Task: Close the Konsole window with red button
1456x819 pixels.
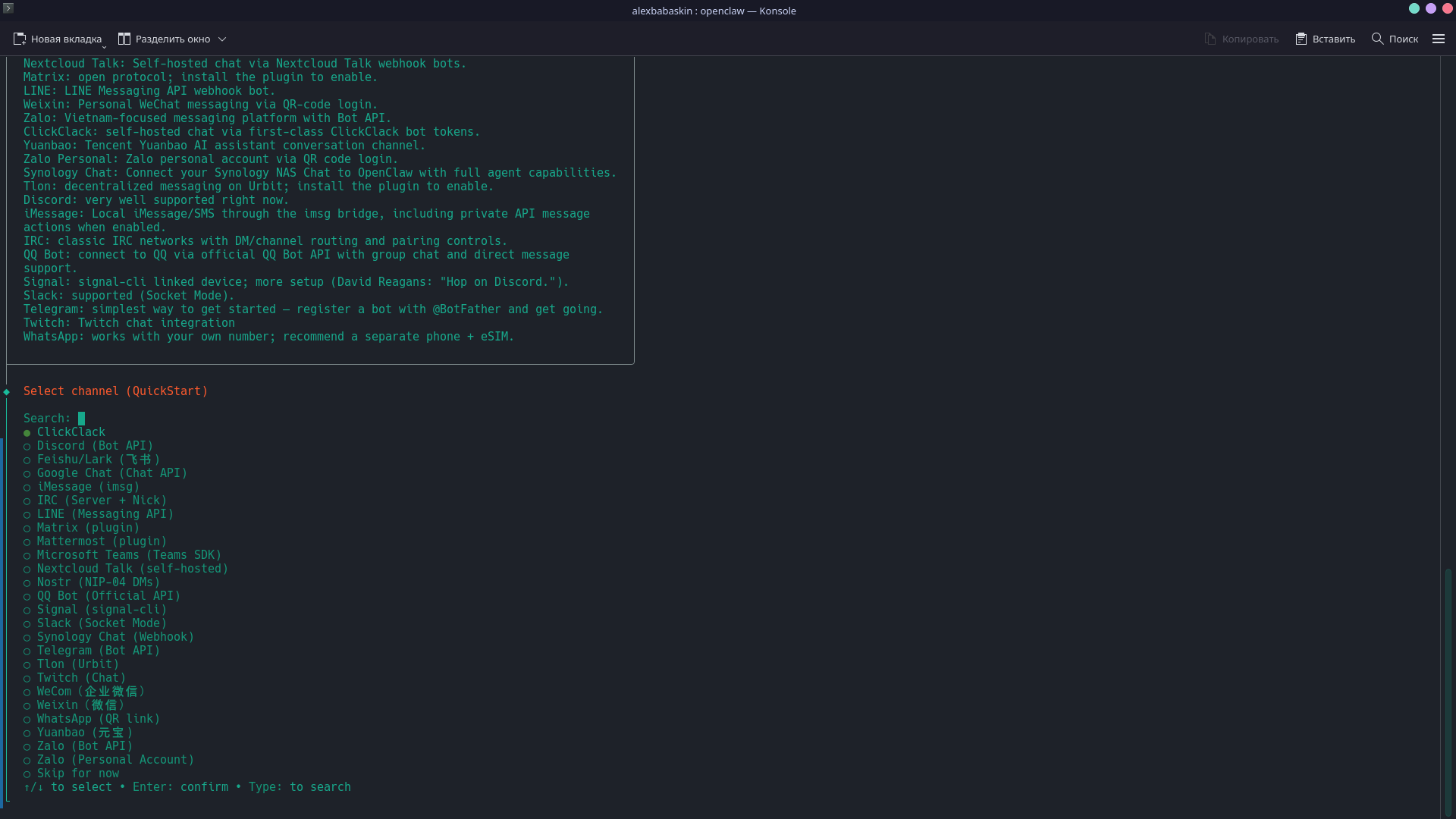Action: (x=1448, y=8)
